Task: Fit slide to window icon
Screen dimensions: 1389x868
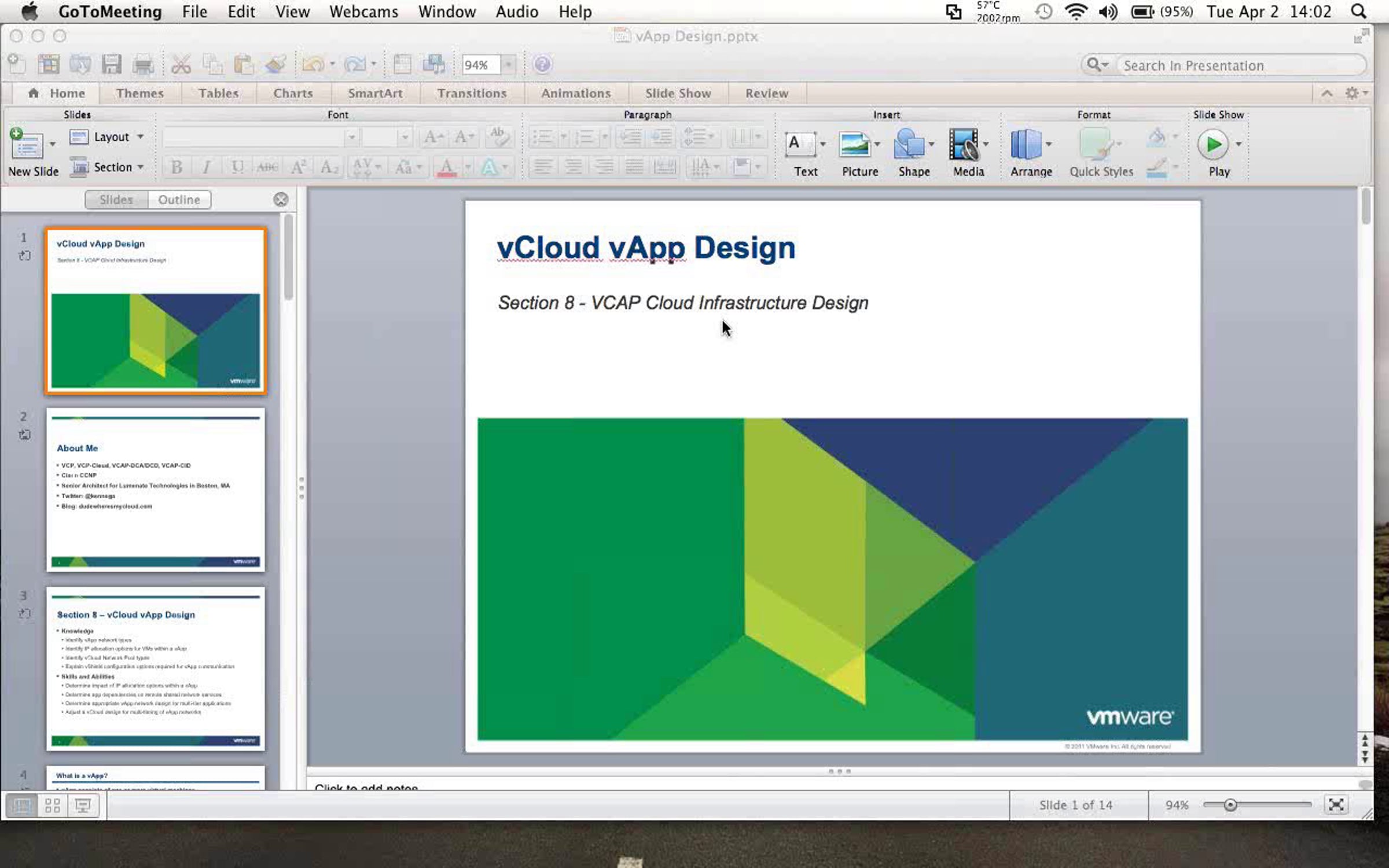Action: point(1336,805)
